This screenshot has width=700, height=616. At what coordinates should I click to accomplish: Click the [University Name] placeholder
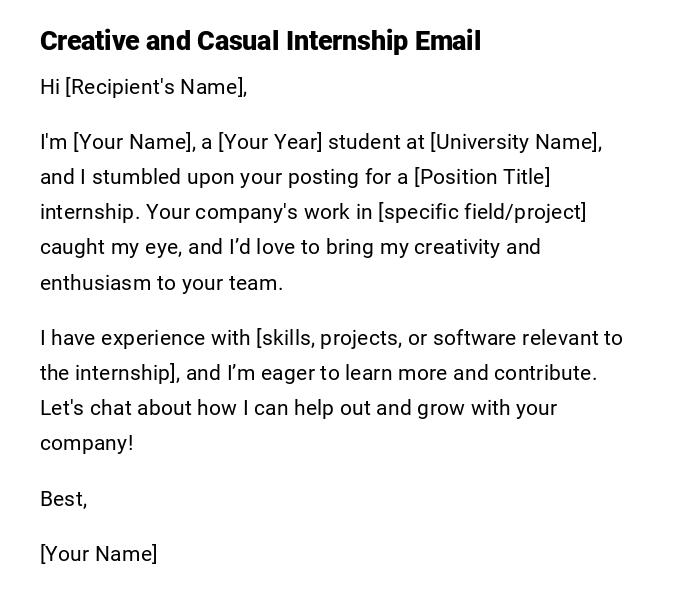point(515,142)
